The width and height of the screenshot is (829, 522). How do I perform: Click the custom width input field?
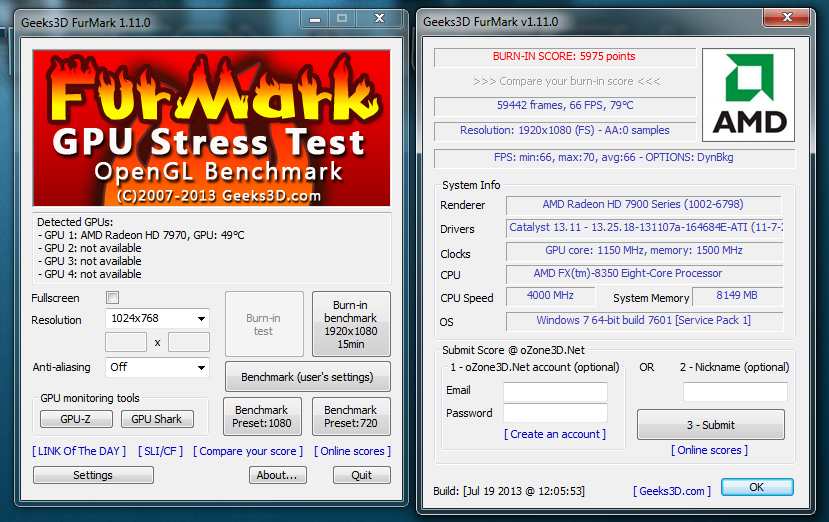tap(126, 342)
